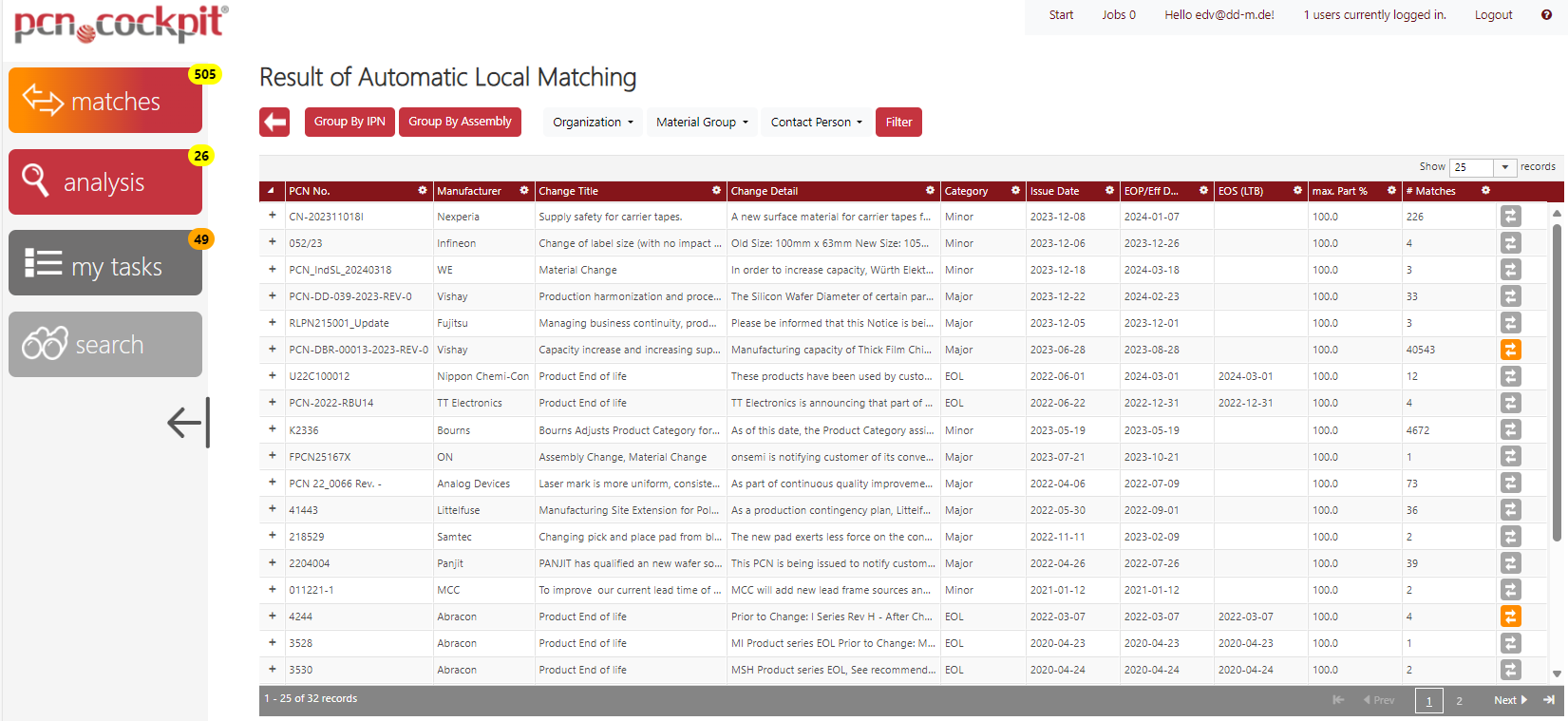
Task: Collapse the sidebar with the arrow
Action: pyautogui.click(x=188, y=423)
